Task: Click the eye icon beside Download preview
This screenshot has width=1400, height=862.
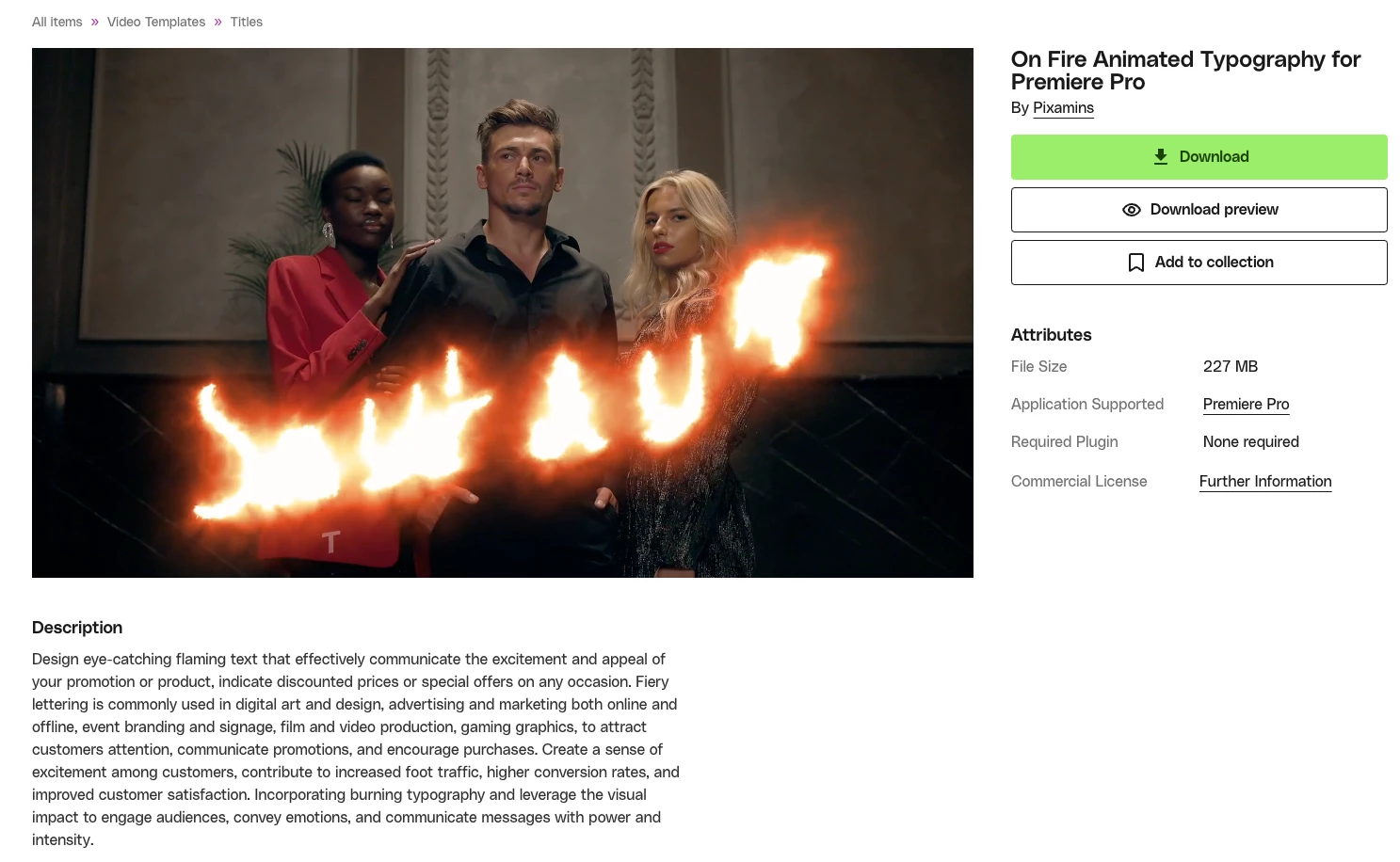Action: coord(1132,210)
